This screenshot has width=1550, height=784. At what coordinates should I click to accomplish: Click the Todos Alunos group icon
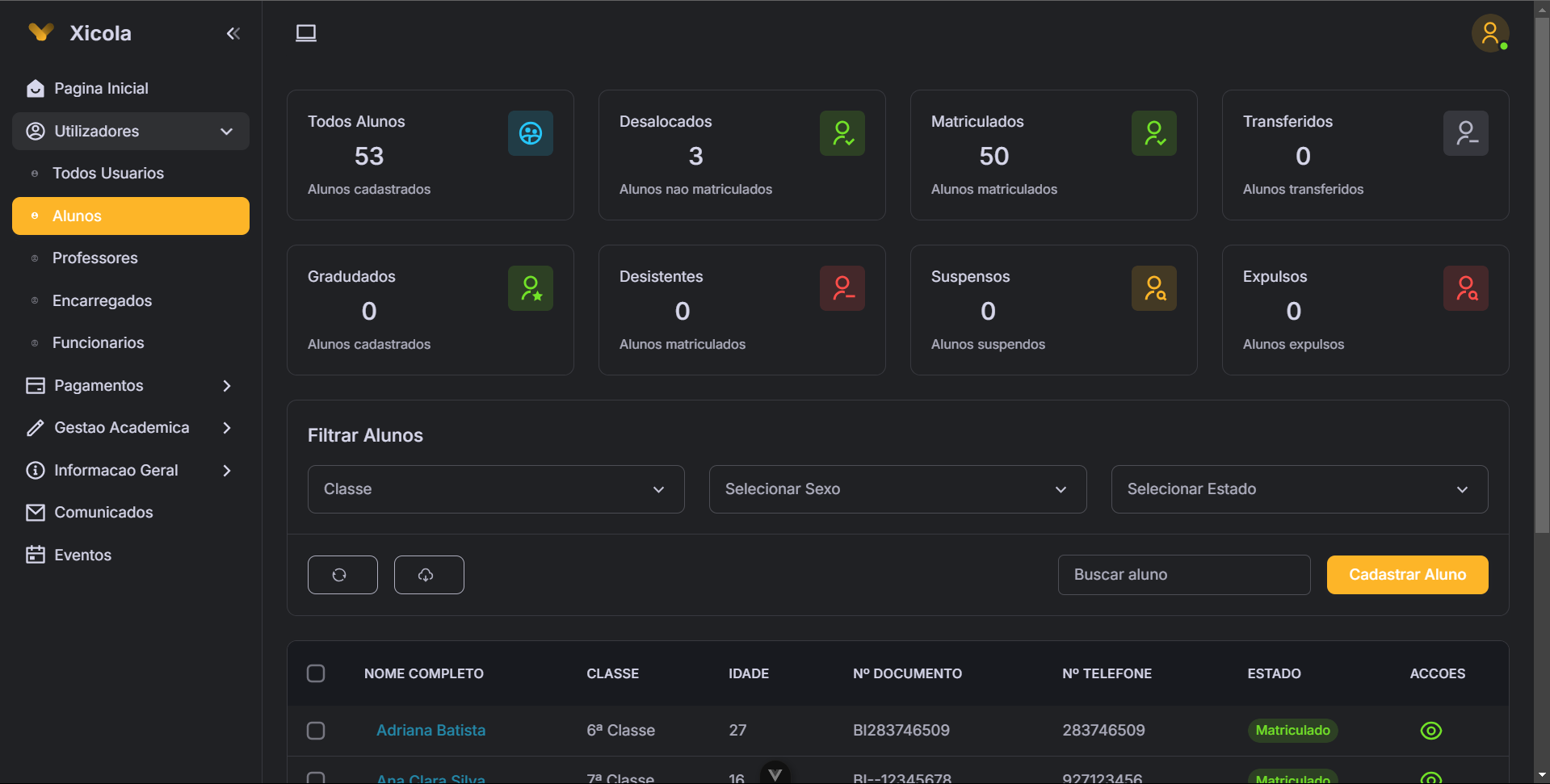(x=530, y=132)
